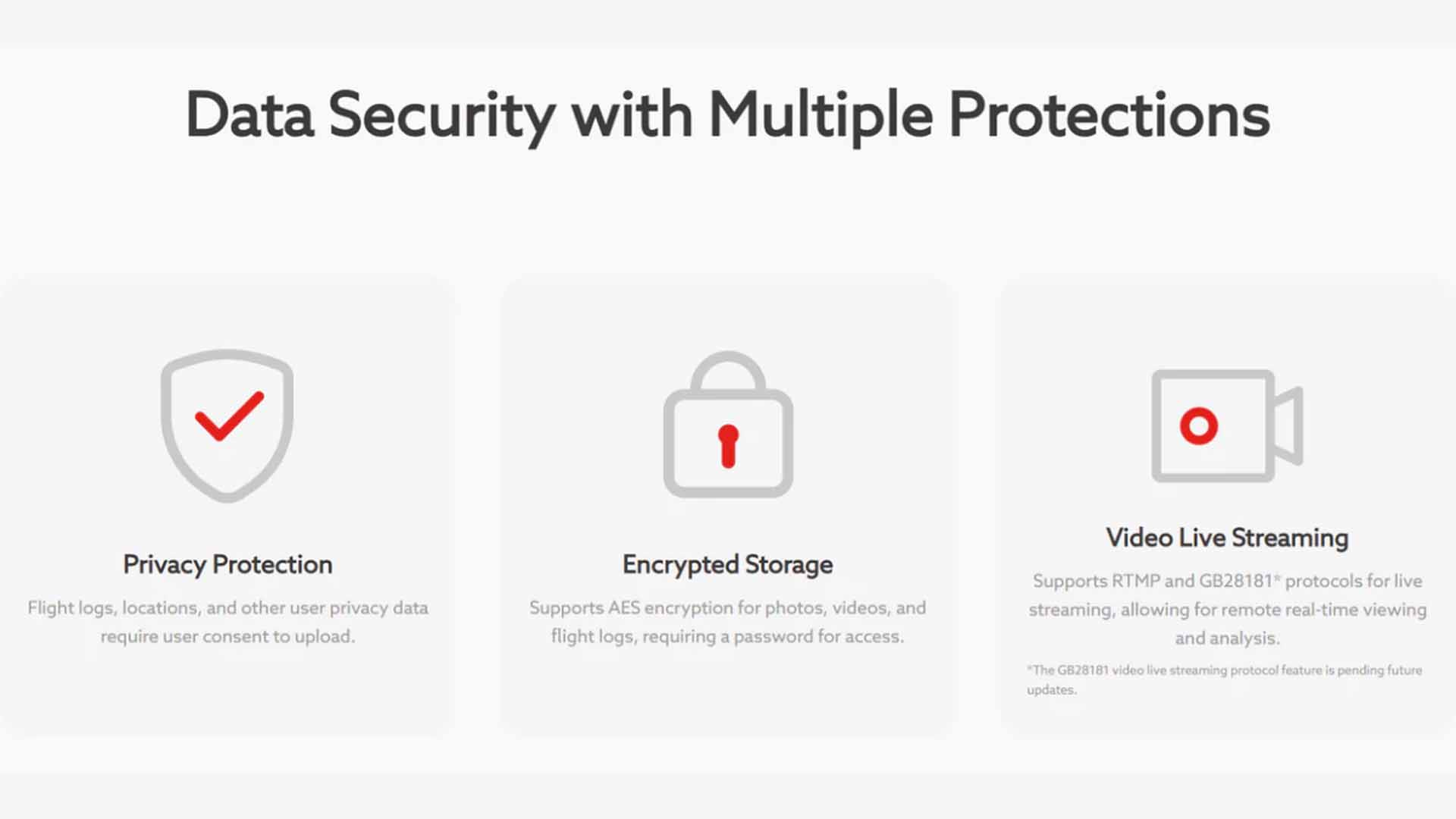Click the word Protections in the main title
This screenshot has width=1456, height=819.
click(1109, 115)
